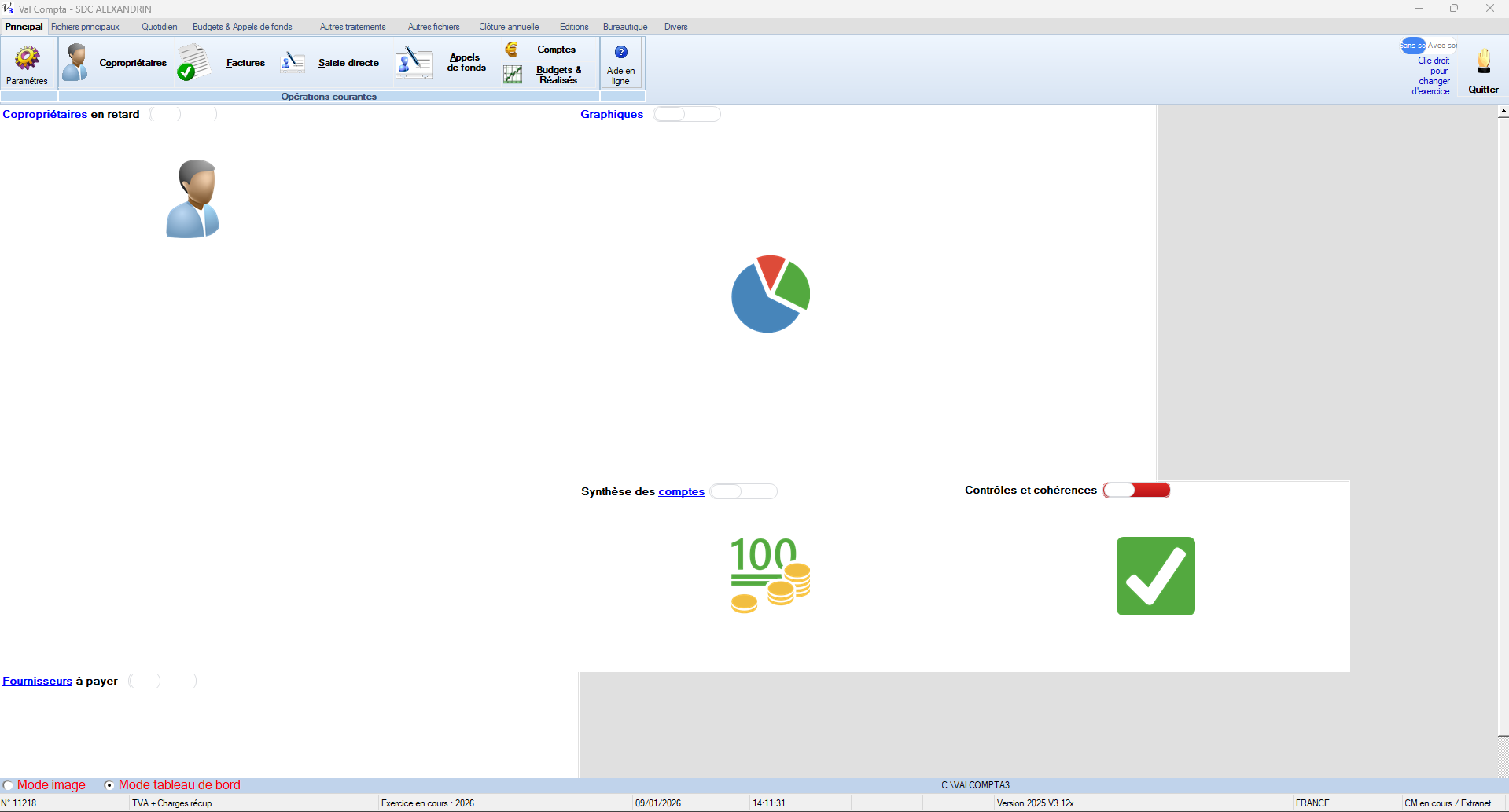This screenshot has height=812, width=1509.
Task: Open the Appels de fonds icon
Action: coord(414,63)
